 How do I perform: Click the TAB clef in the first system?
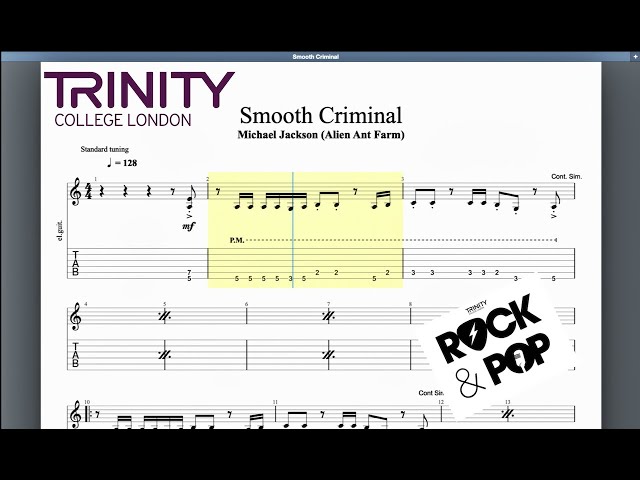(x=76, y=264)
